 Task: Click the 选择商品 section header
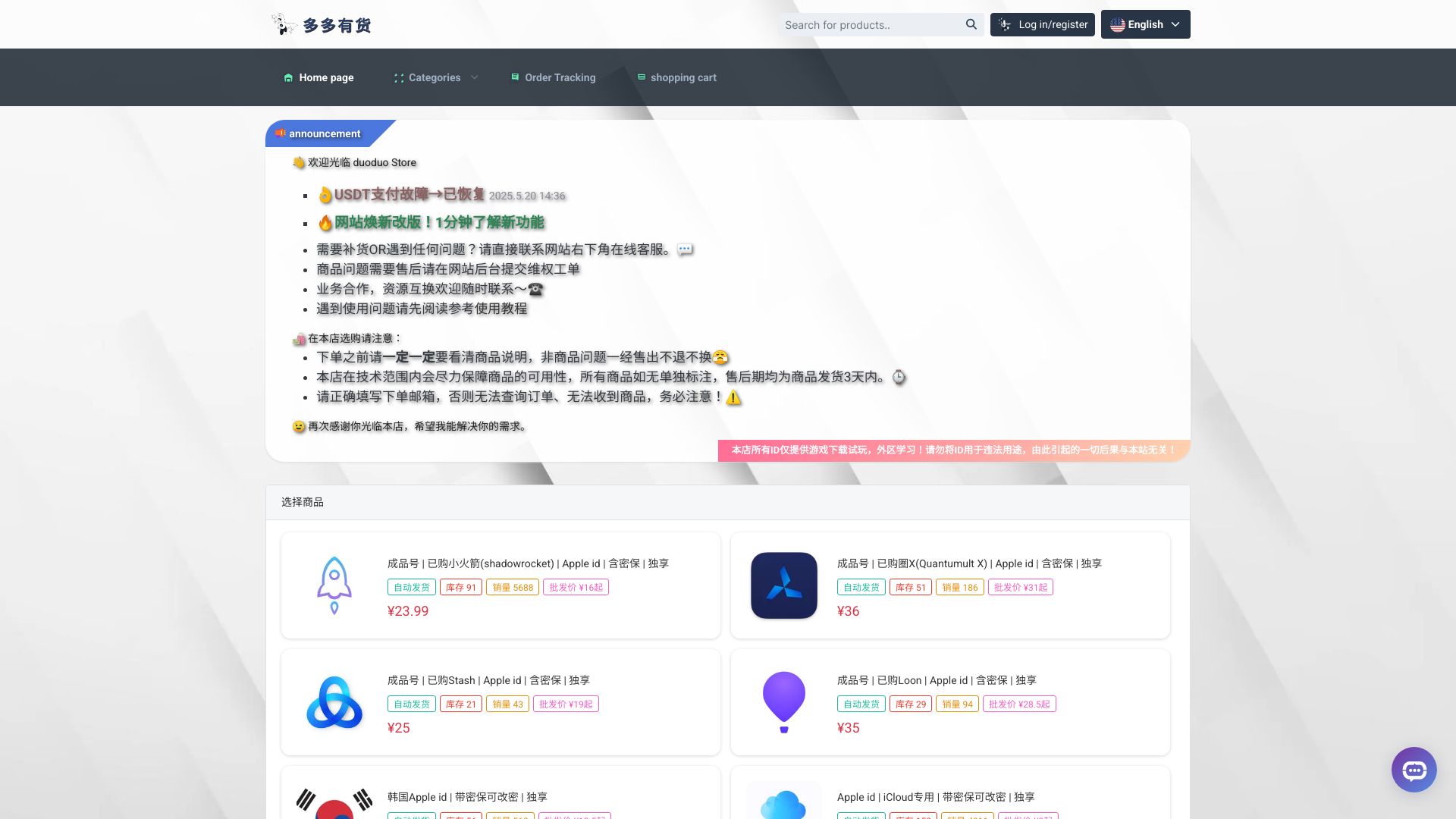point(303,502)
